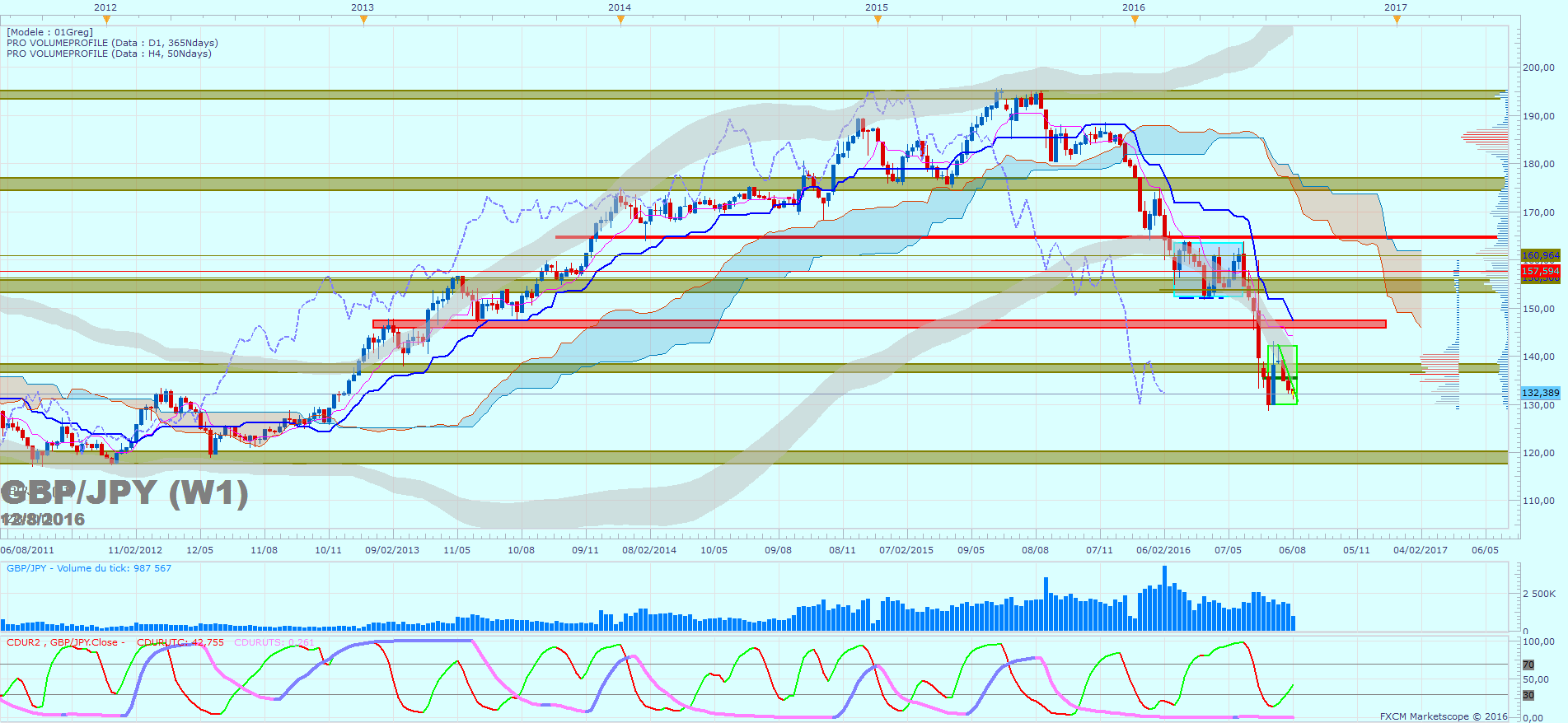This screenshot has width=1568, height=723.
Task: Click the 2017 year marker triangle
Action: click(x=1397, y=20)
